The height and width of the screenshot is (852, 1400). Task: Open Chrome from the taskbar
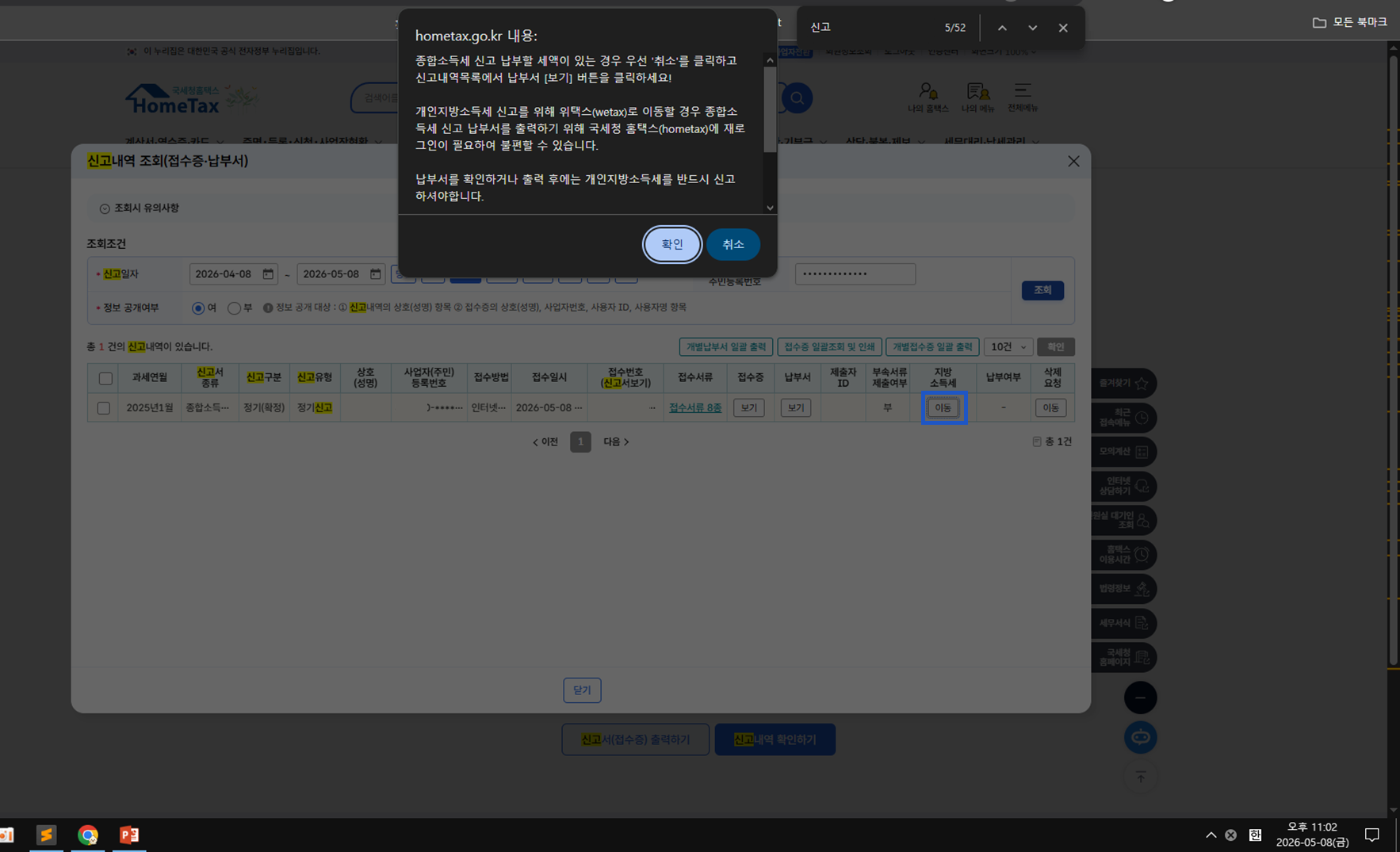click(88, 835)
